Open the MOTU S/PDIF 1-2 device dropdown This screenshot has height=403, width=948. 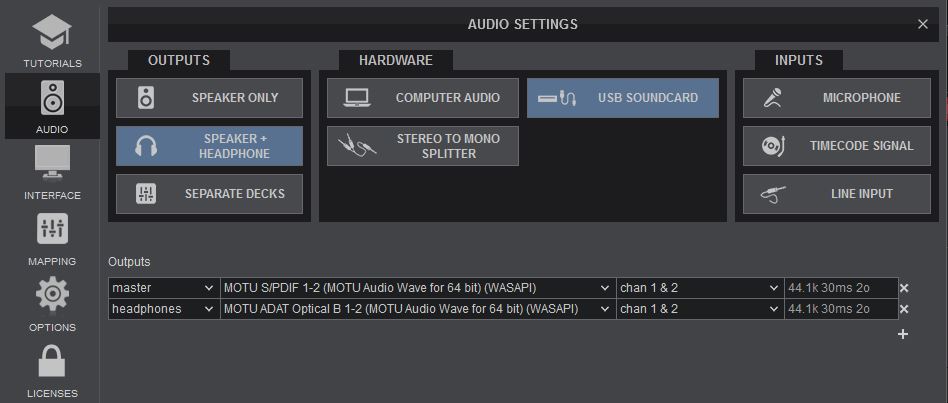[418, 288]
